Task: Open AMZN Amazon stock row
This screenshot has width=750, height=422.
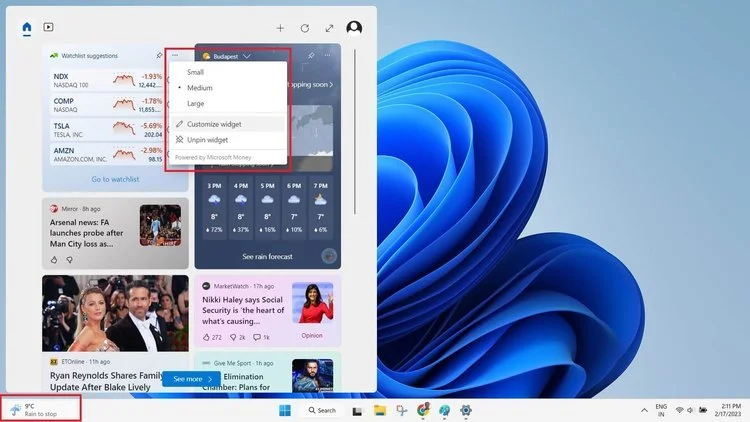Action: point(107,155)
